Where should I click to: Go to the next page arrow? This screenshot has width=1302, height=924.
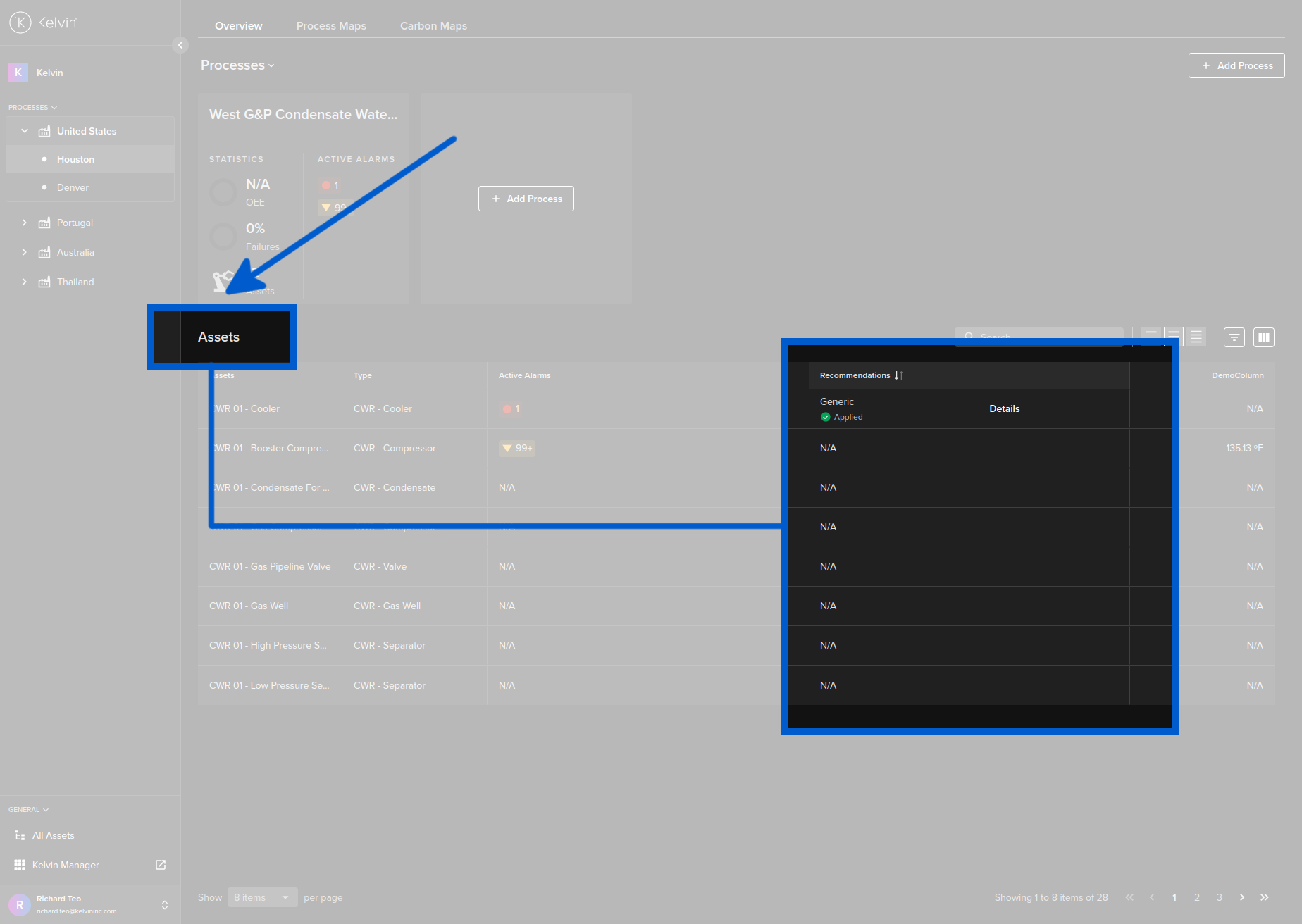pos(1242,897)
